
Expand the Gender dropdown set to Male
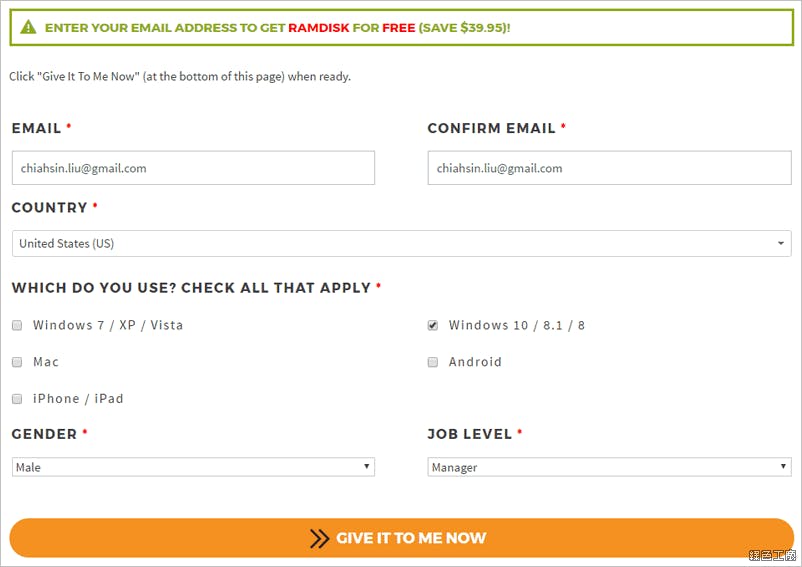click(193, 467)
